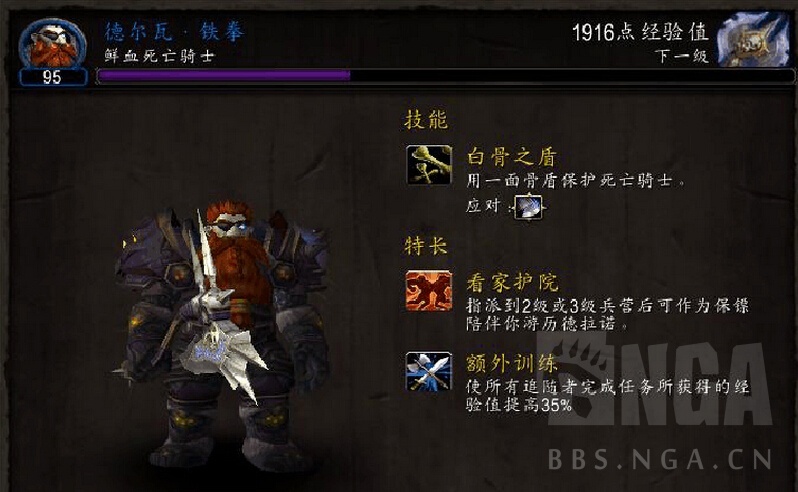Viewport: 798px width, 492px height.
Task: Click the counter icon beside 应对
Action: (530, 207)
